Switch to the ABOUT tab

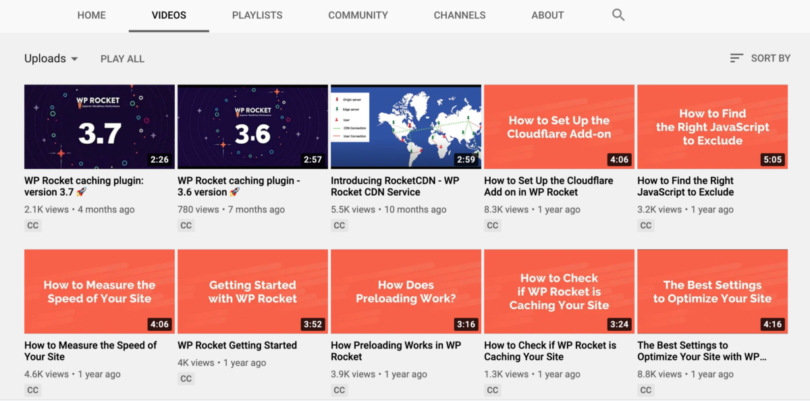click(548, 16)
